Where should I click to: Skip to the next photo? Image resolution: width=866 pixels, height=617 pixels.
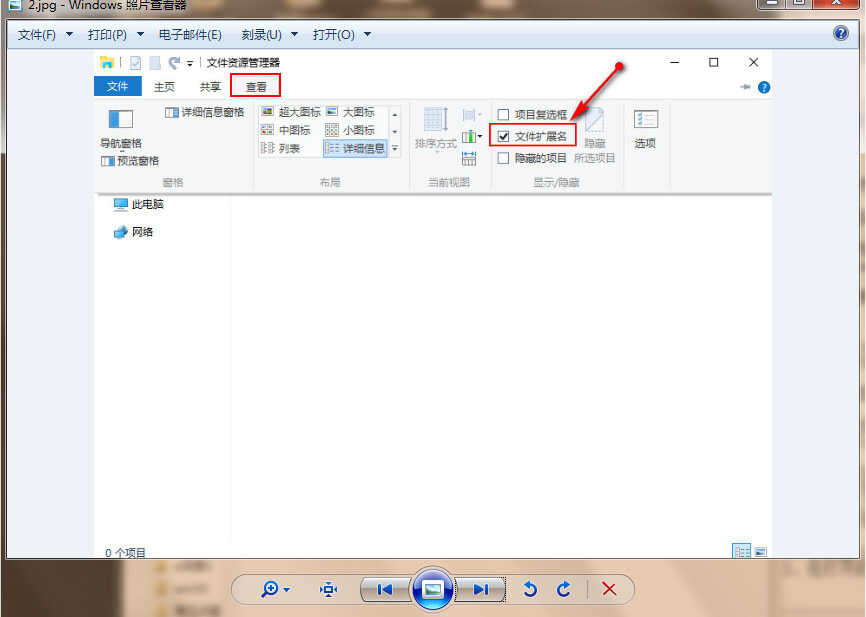tap(481, 589)
